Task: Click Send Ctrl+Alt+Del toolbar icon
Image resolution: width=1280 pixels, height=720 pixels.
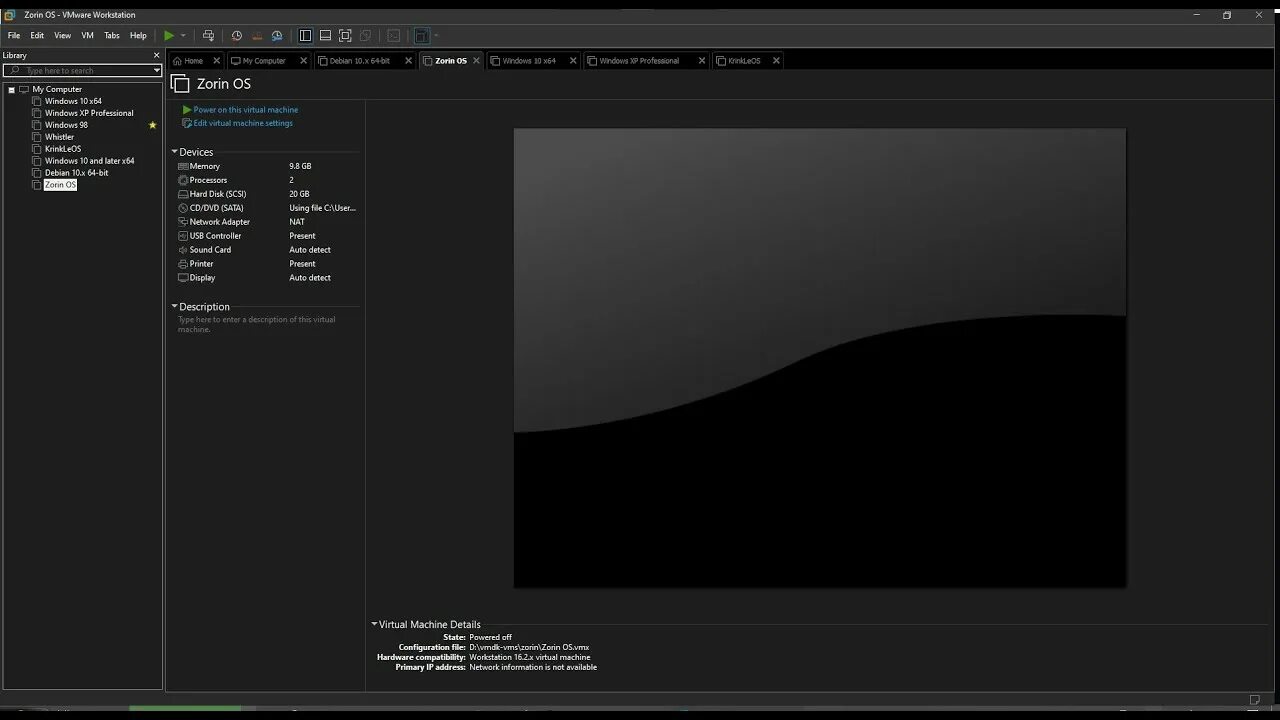Action: point(208,35)
